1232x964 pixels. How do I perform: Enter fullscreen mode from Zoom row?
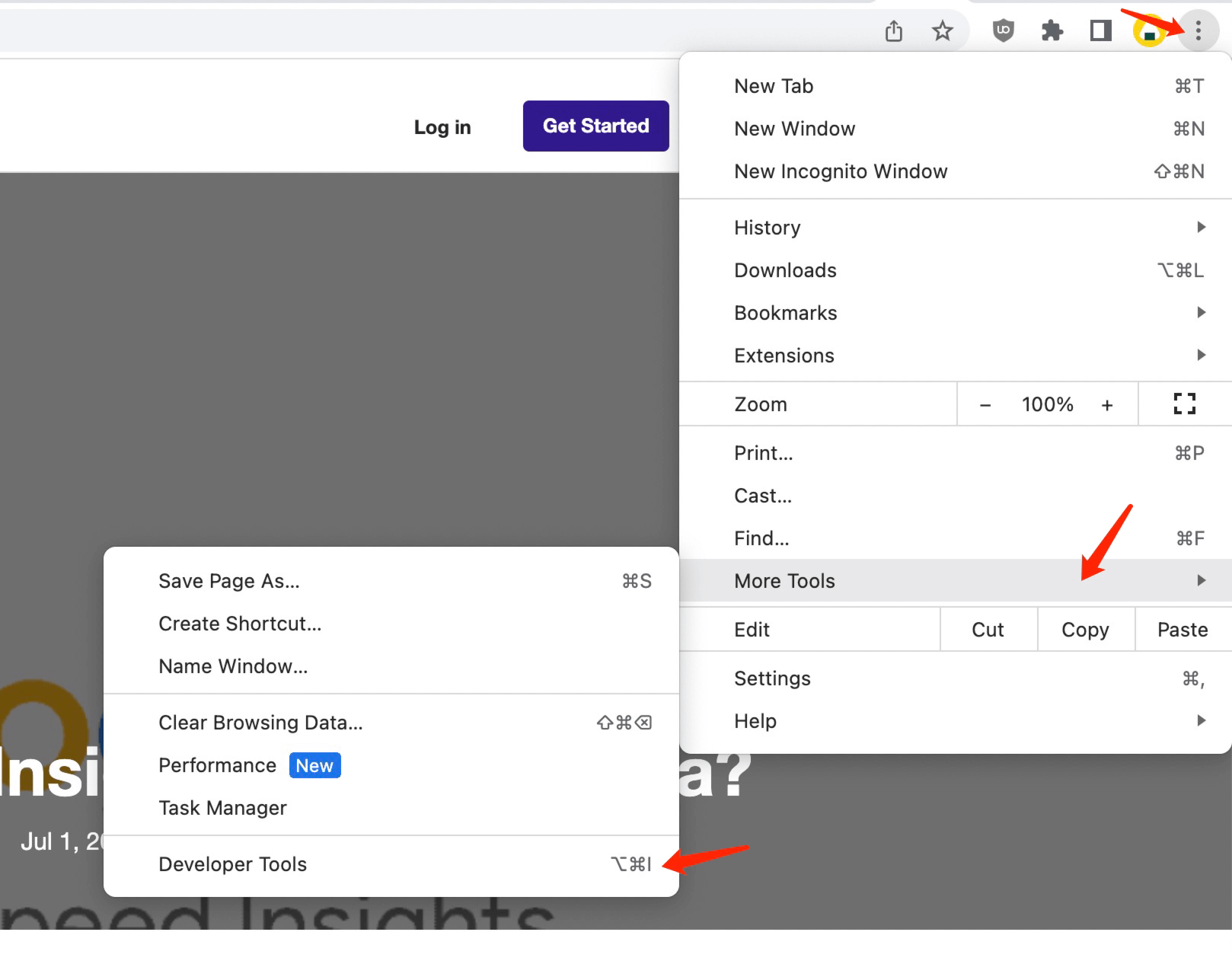(x=1184, y=404)
